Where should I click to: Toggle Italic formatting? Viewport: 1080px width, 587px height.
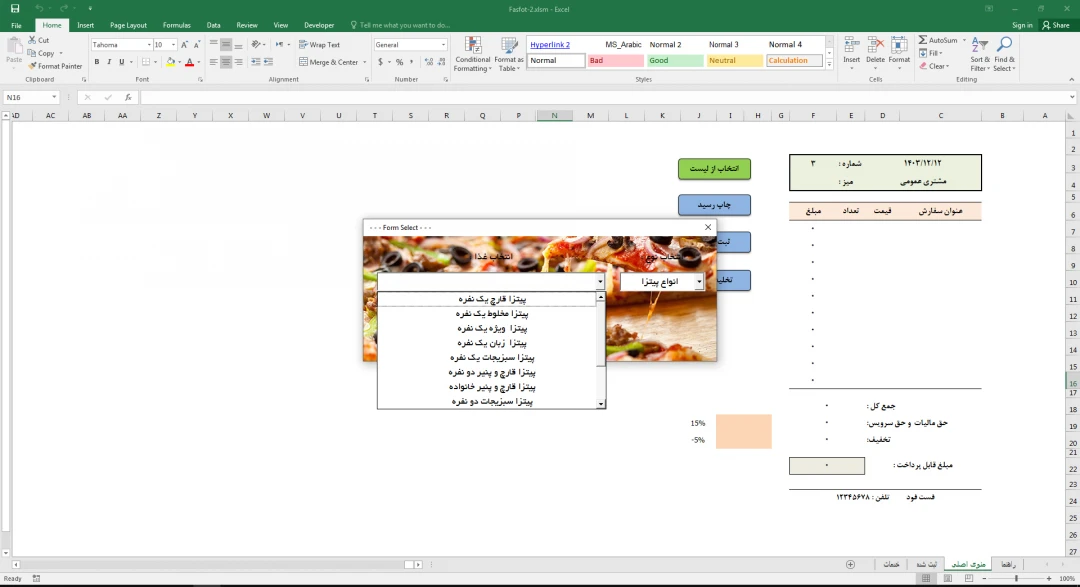(109, 62)
